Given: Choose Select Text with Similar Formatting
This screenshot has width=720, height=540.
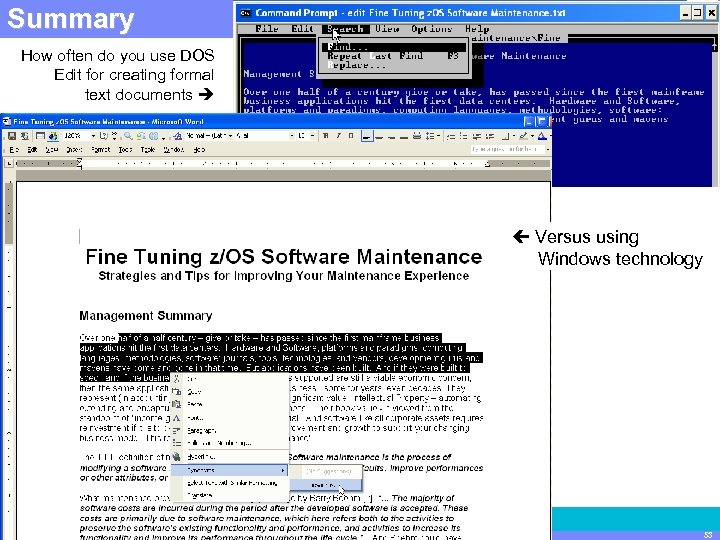Looking at the screenshot, I should click(230, 483).
